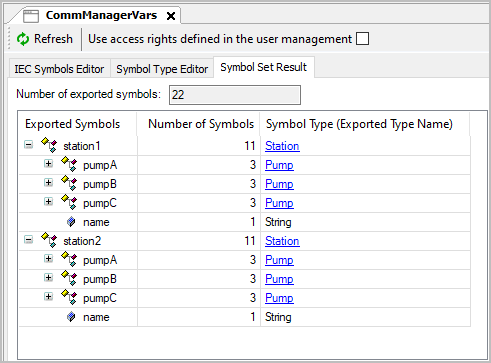
Task: Click pumpC structure icon under station2
Action: click(69, 298)
